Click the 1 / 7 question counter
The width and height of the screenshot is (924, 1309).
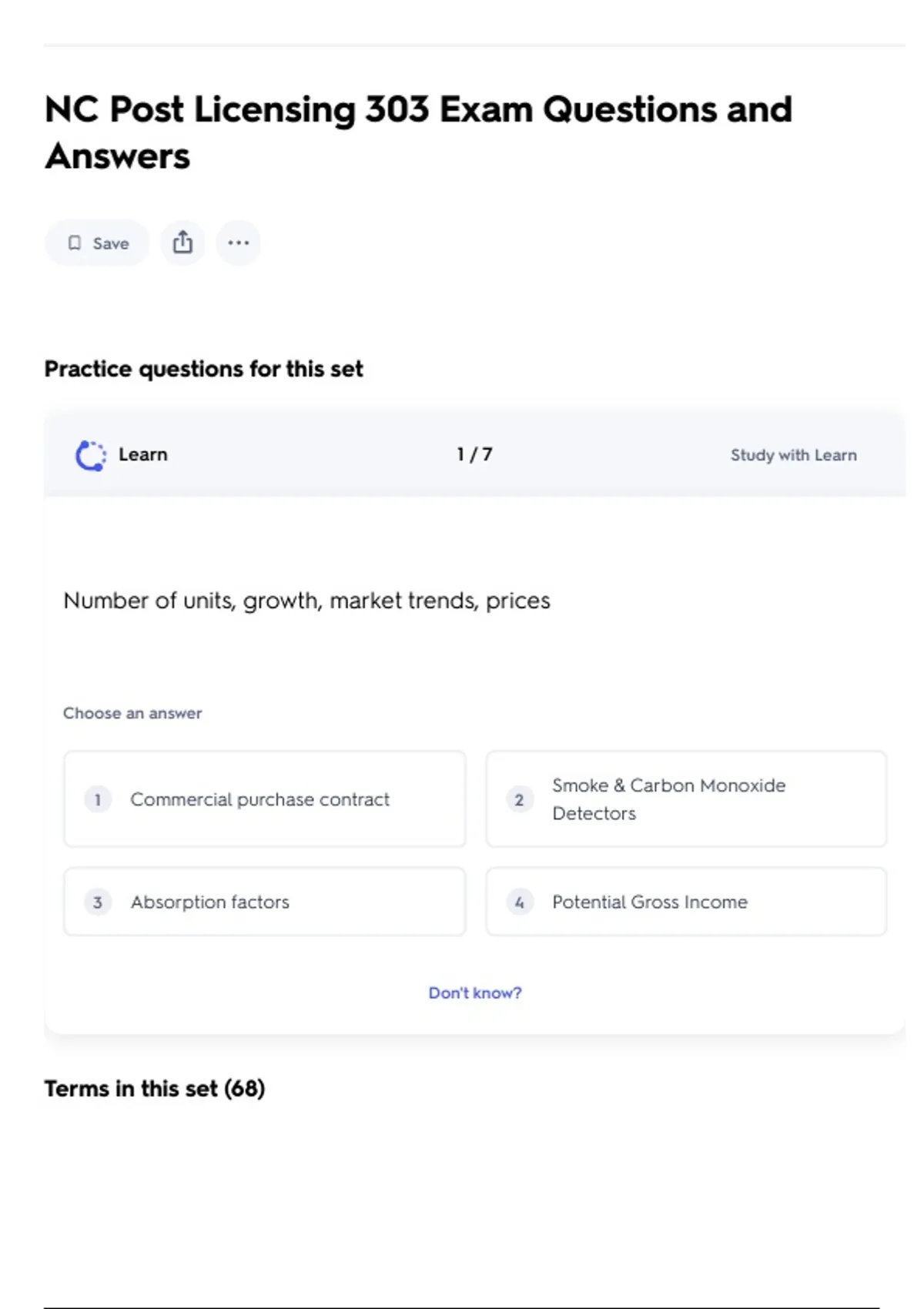click(474, 454)
